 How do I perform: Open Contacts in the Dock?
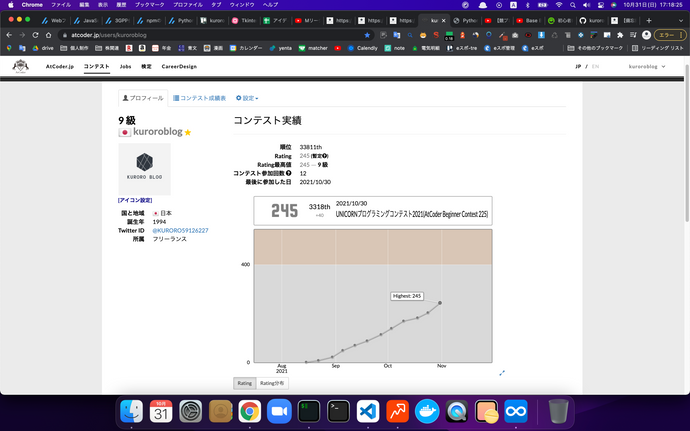click(220, 412)
